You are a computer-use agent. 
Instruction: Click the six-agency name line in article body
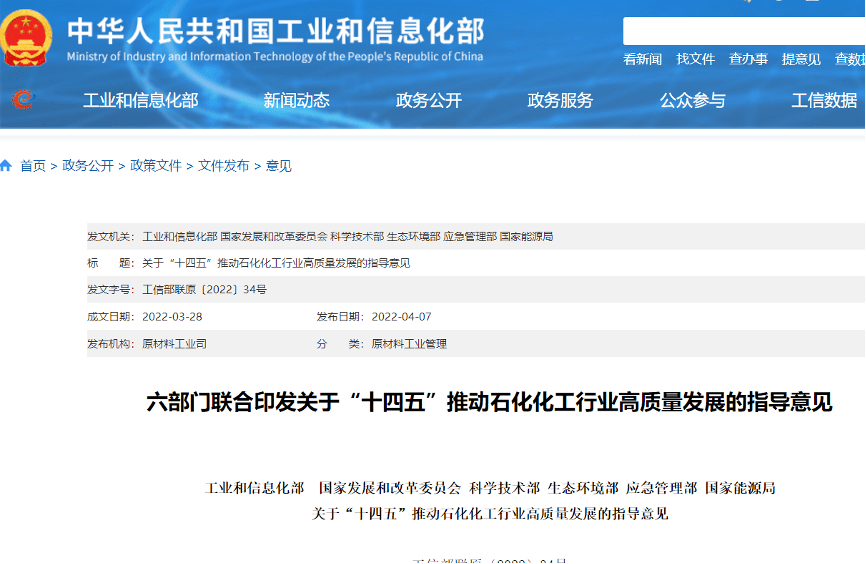(x=490, y=488)
